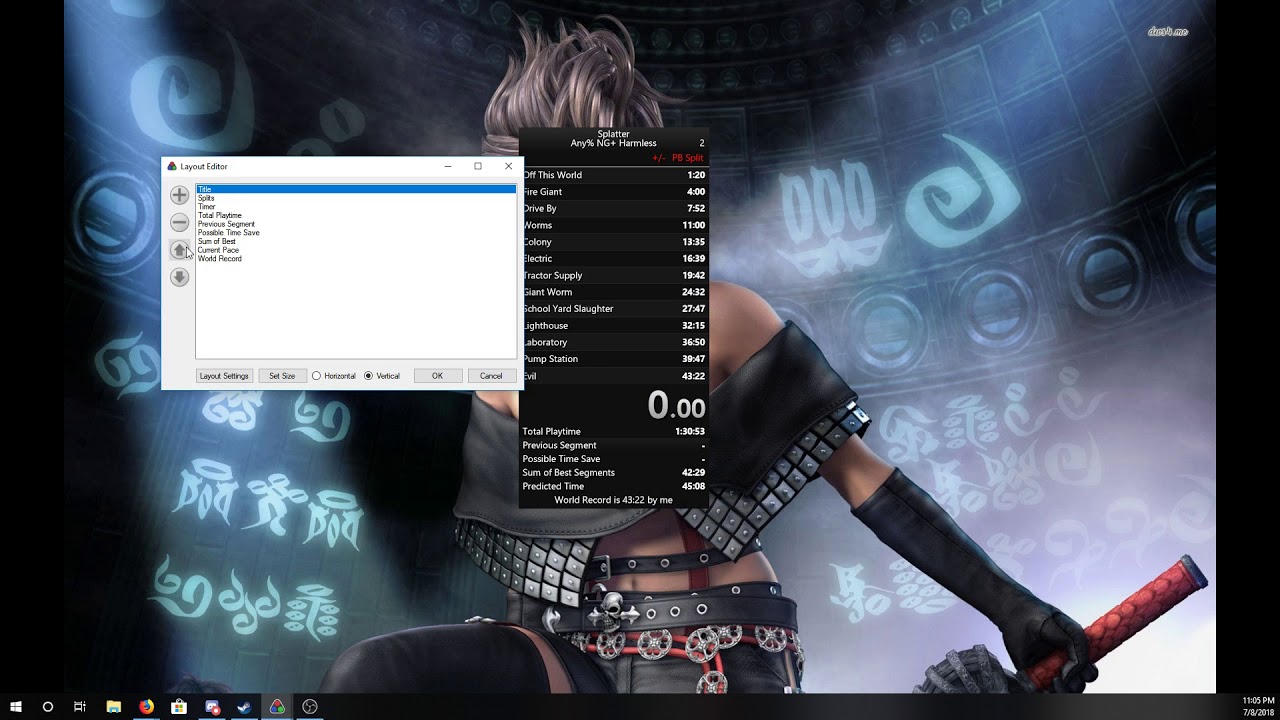The width and height of the screenshot is (1280, 720).
Task: Open Cortana search circle in taskbar
Action: point(48,706)
